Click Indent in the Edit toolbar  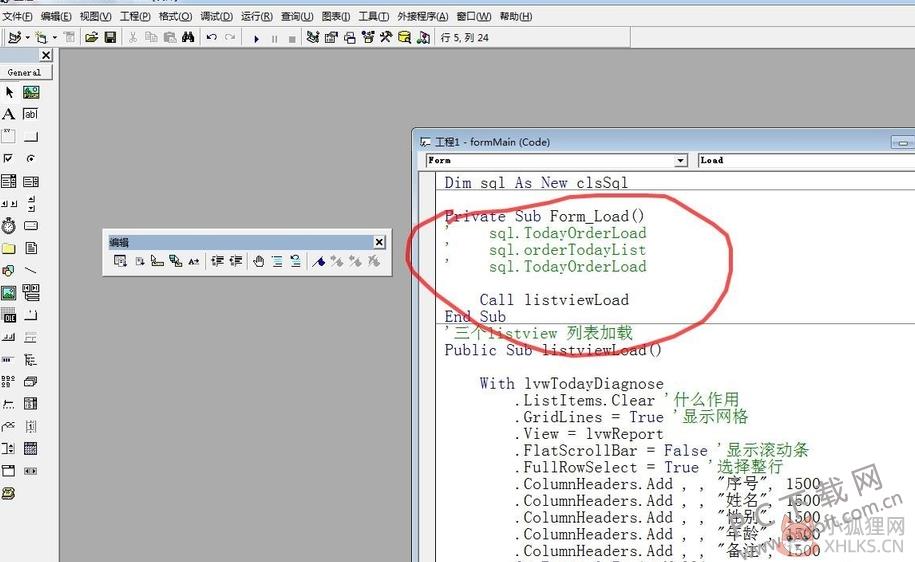pyautogui.click(x=217, y=261)
